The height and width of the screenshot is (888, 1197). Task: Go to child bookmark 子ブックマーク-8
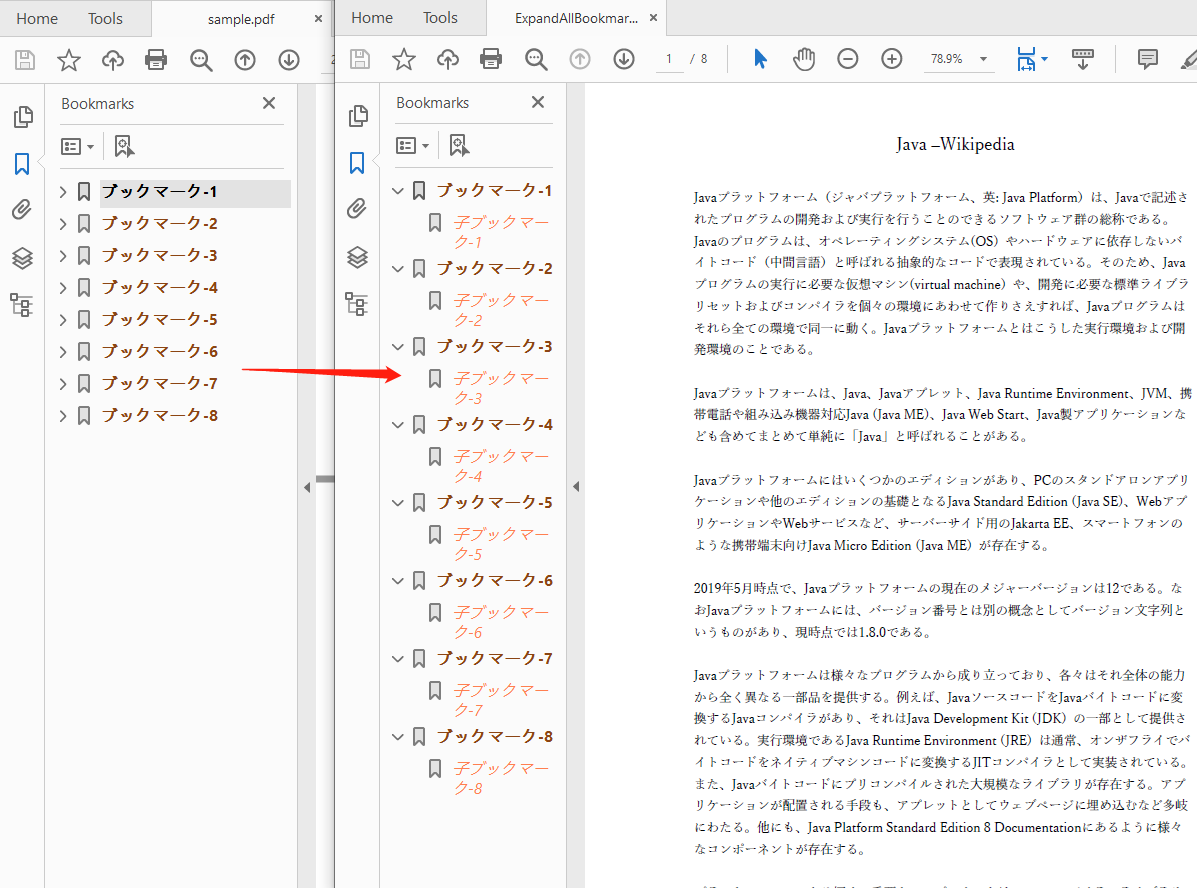pyautogui.click(x=501, y=777)
